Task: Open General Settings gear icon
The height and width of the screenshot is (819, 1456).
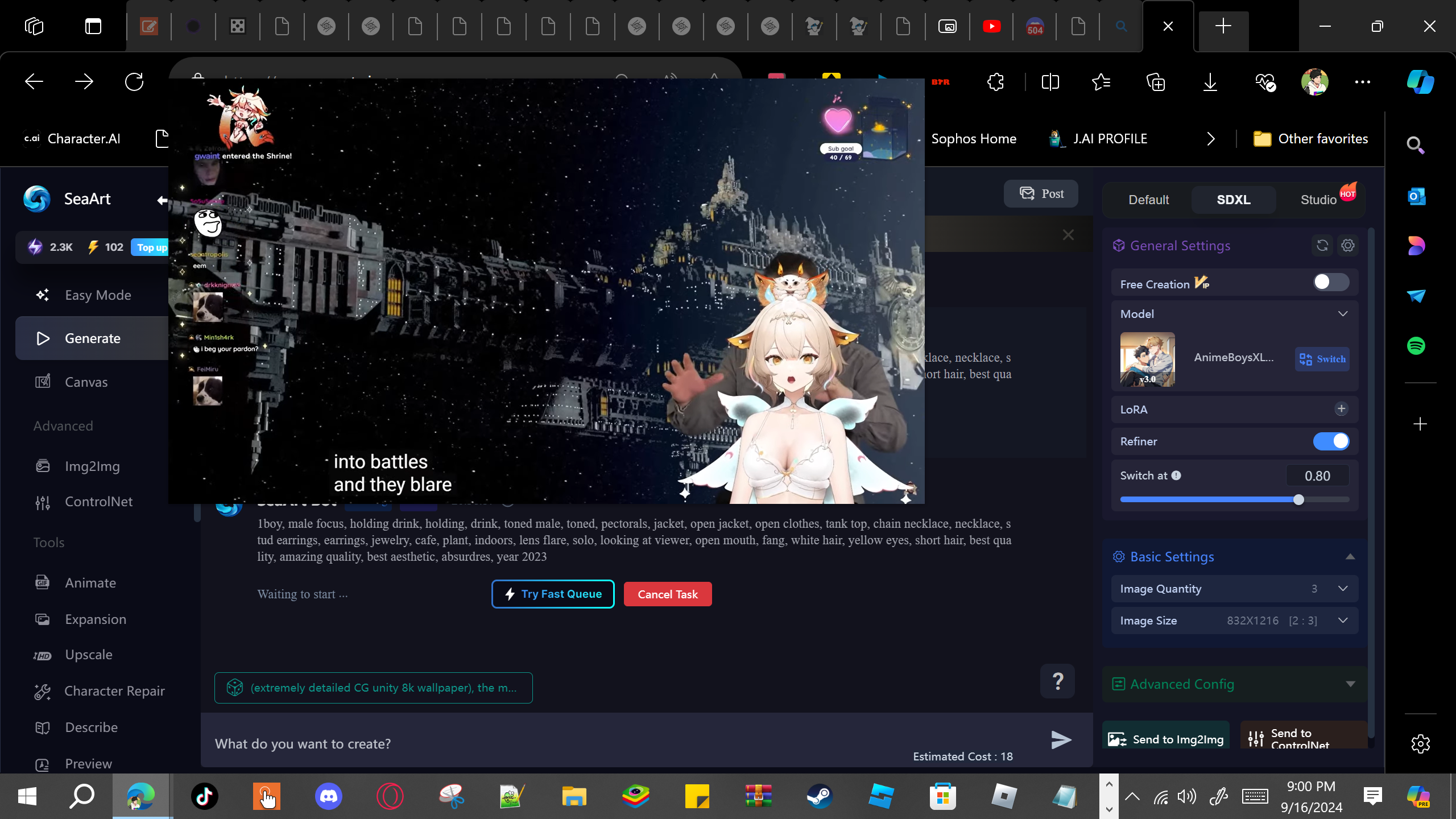Action: 1348,246
